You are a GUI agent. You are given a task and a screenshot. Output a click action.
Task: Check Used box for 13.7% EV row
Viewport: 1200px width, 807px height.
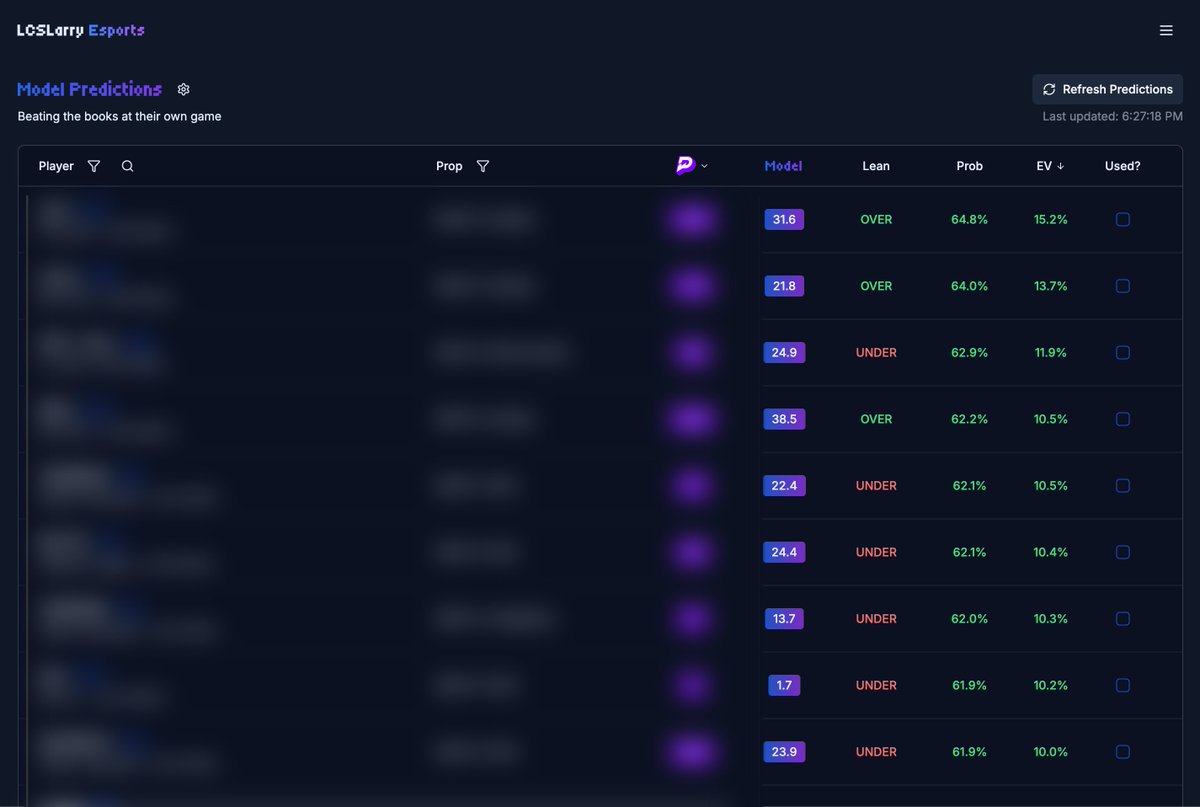pos(1122,286)
